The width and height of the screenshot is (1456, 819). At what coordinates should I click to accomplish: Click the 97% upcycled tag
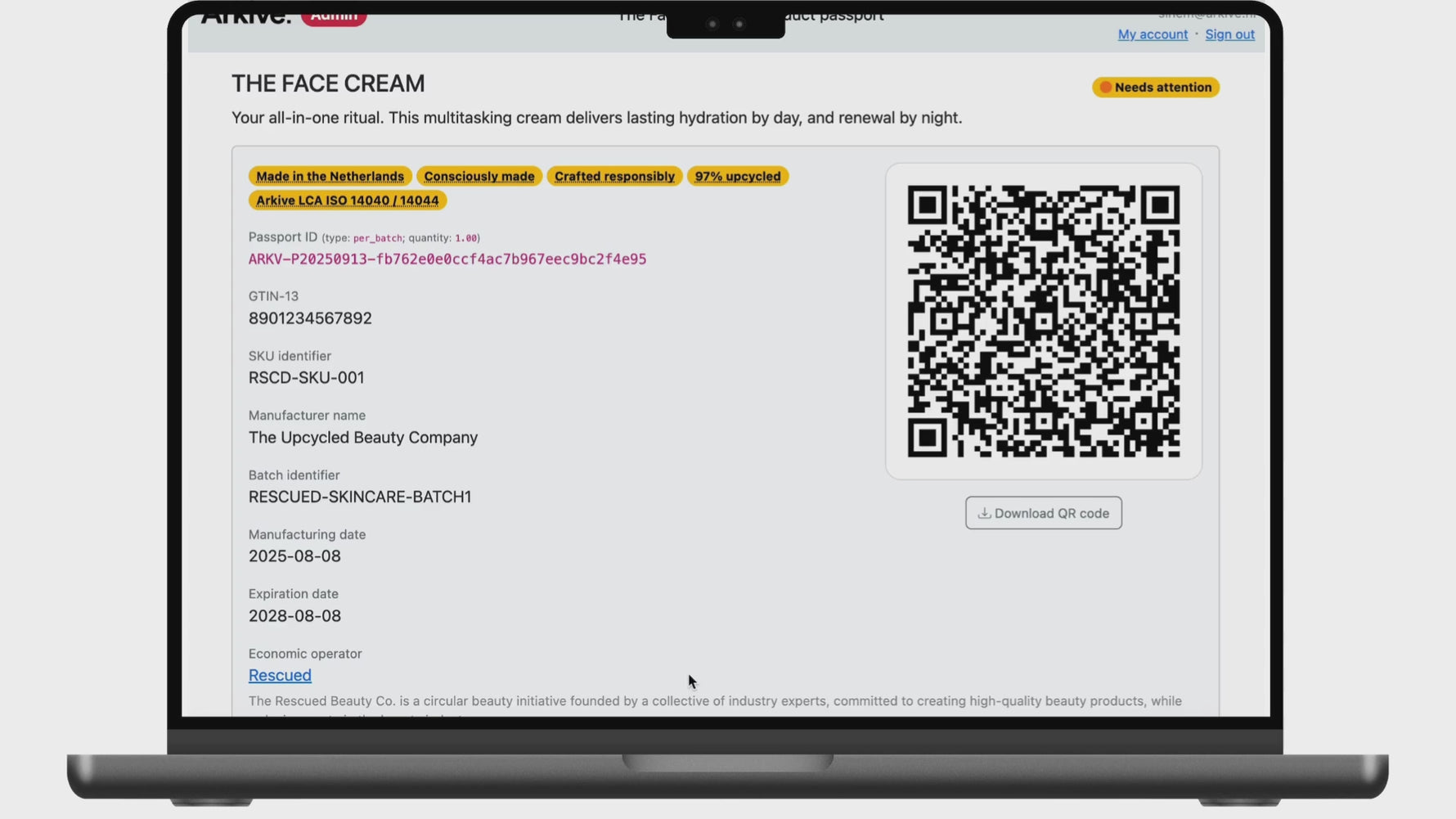[x=737, y=176]
